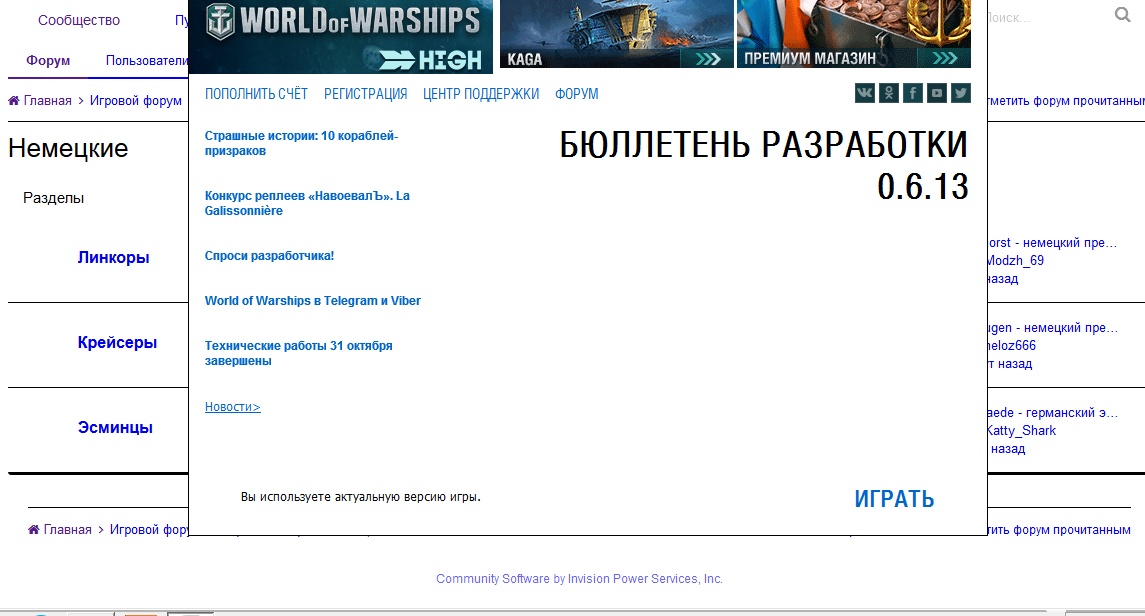Open Регистрация in the launcher menu
This screenshot has height=616, width=1145.
click(x=365, y=94)
